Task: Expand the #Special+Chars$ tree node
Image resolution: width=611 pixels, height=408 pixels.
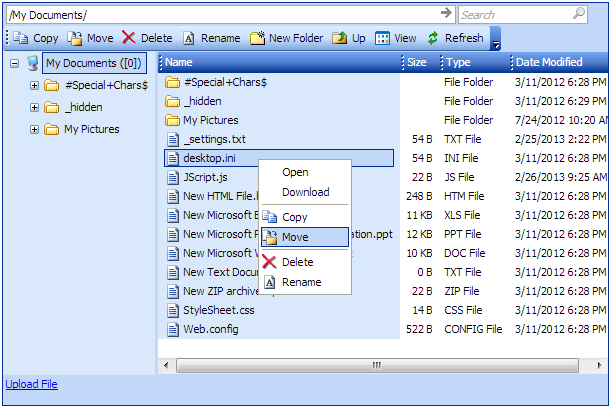Action: (x=34, y=85)
